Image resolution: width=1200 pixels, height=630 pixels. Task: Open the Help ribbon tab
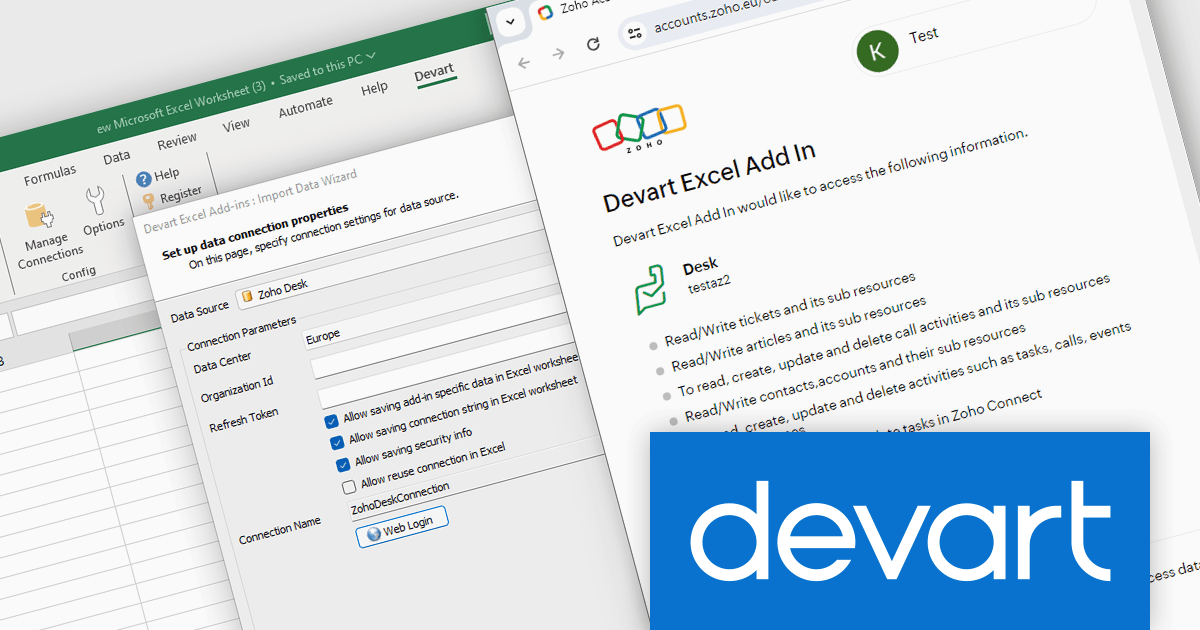(x=374, y=88)
